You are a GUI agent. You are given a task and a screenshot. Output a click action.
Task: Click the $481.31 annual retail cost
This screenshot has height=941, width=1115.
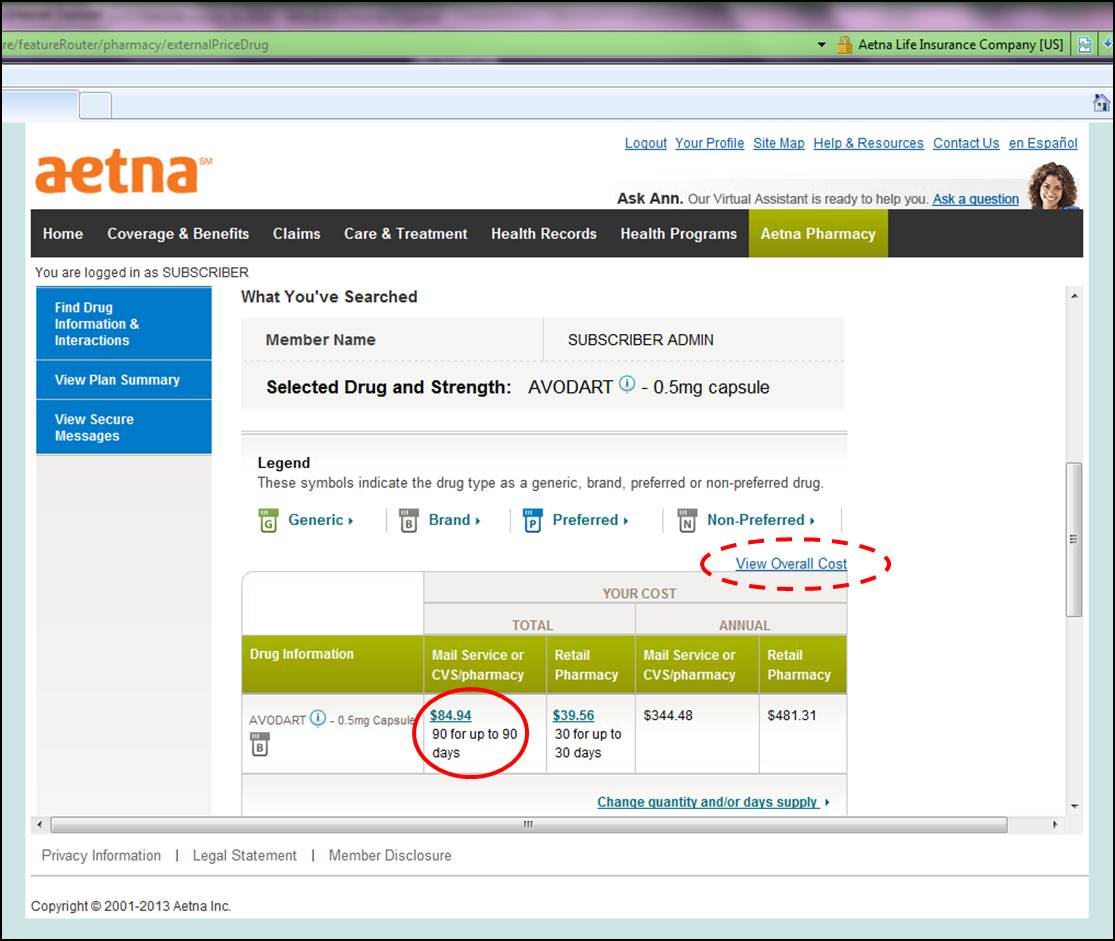(x=791, y=715)
